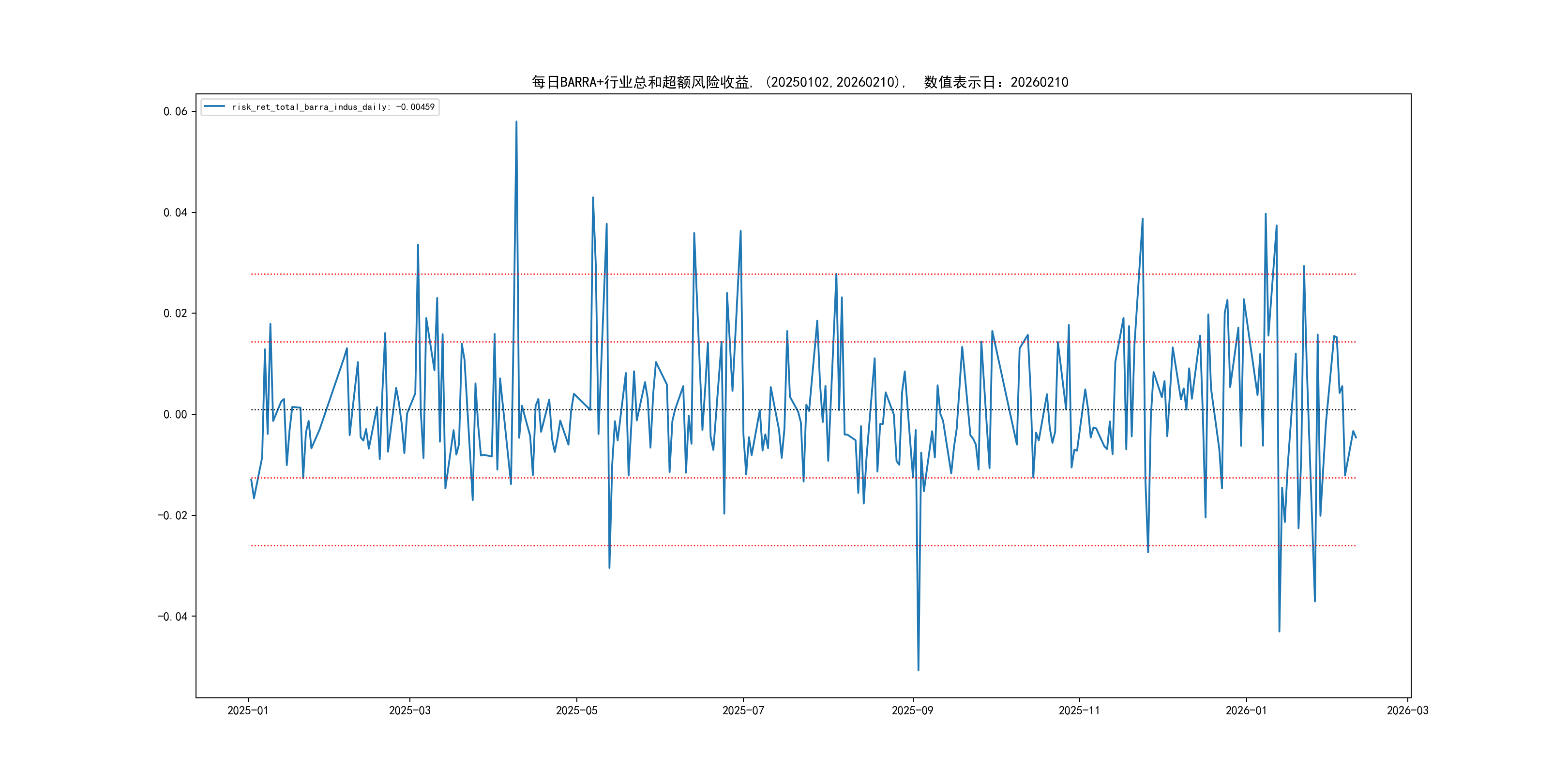Click the chart title text at top
This screenshot has width=1568, height=784.
coord(800,82)
